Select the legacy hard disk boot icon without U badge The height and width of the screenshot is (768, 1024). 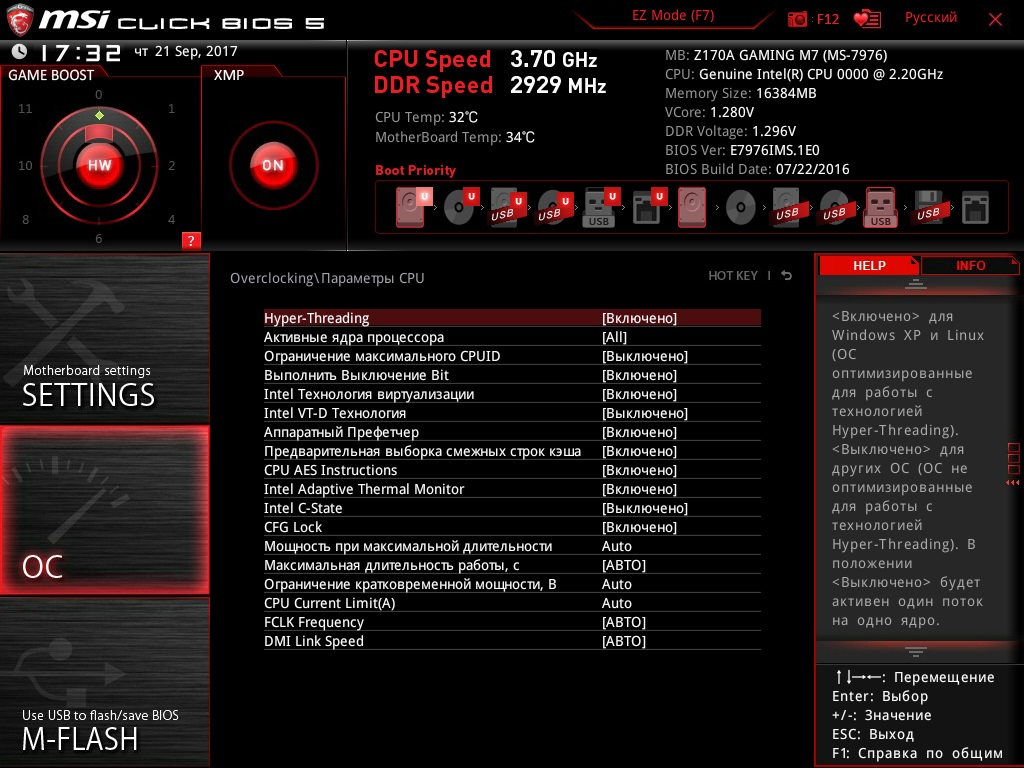[x=692, y=207]
